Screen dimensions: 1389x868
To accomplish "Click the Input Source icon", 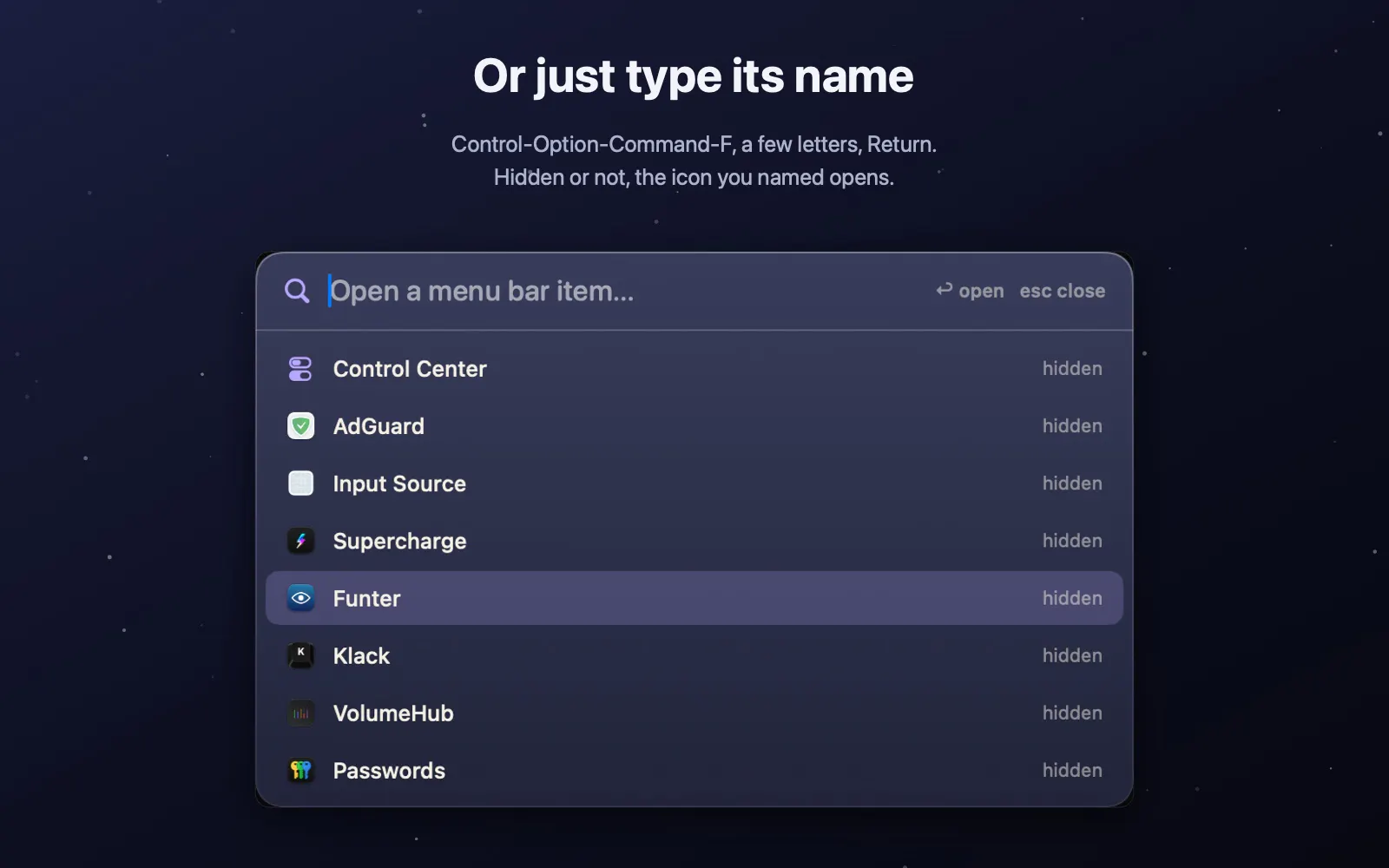I will coord(300,483).
